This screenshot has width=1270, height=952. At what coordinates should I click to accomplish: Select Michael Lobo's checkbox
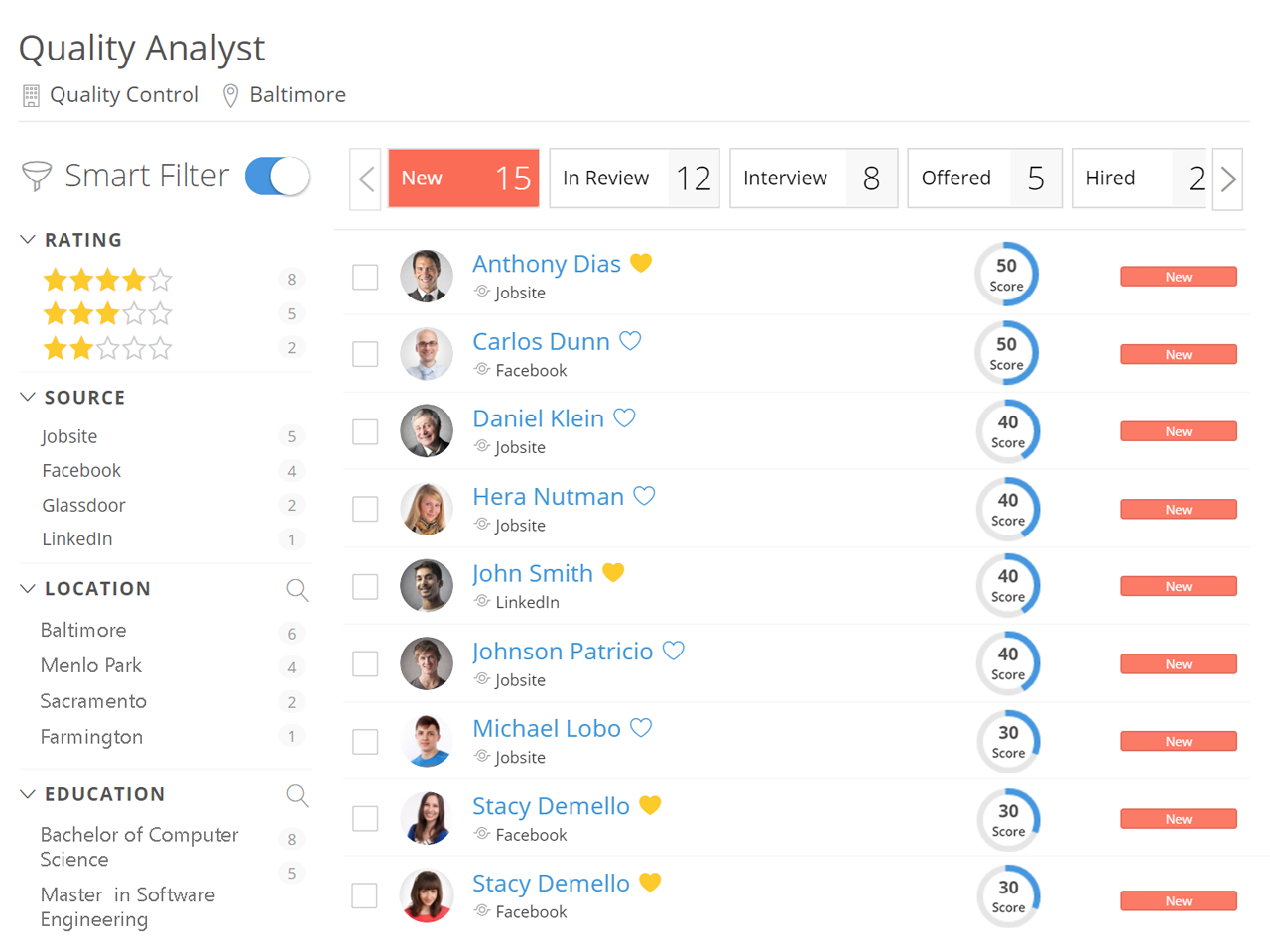coord(366,741)
